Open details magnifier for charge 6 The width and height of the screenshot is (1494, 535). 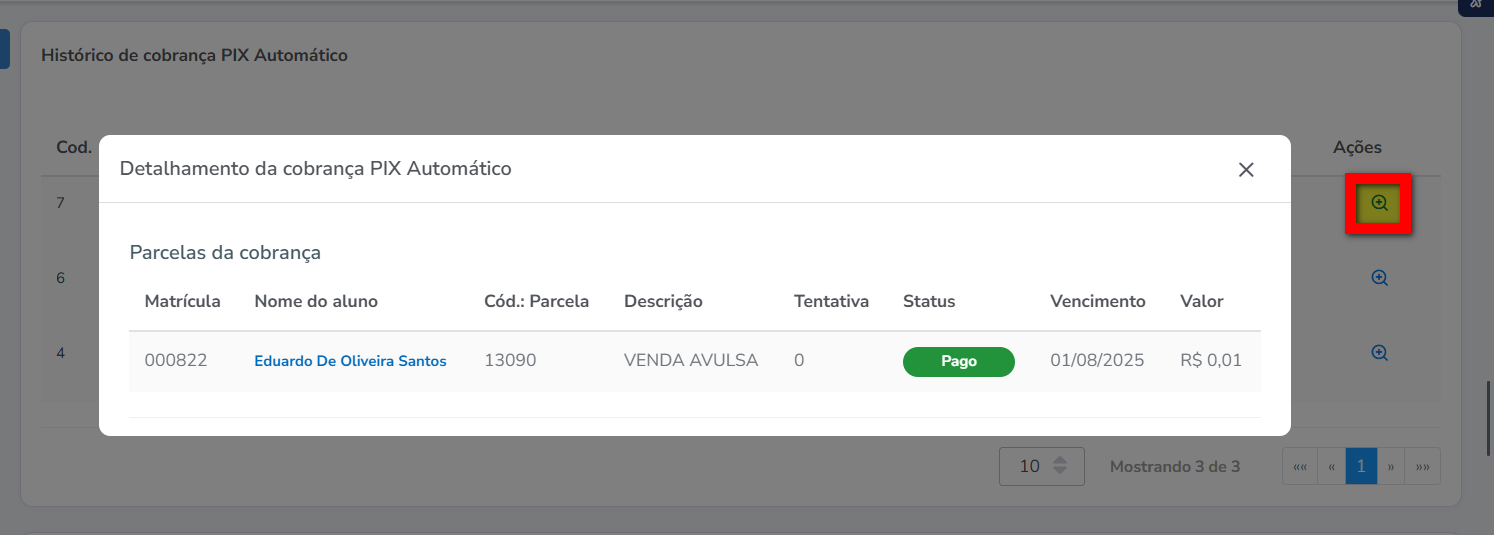click(x=1379, y=278)
